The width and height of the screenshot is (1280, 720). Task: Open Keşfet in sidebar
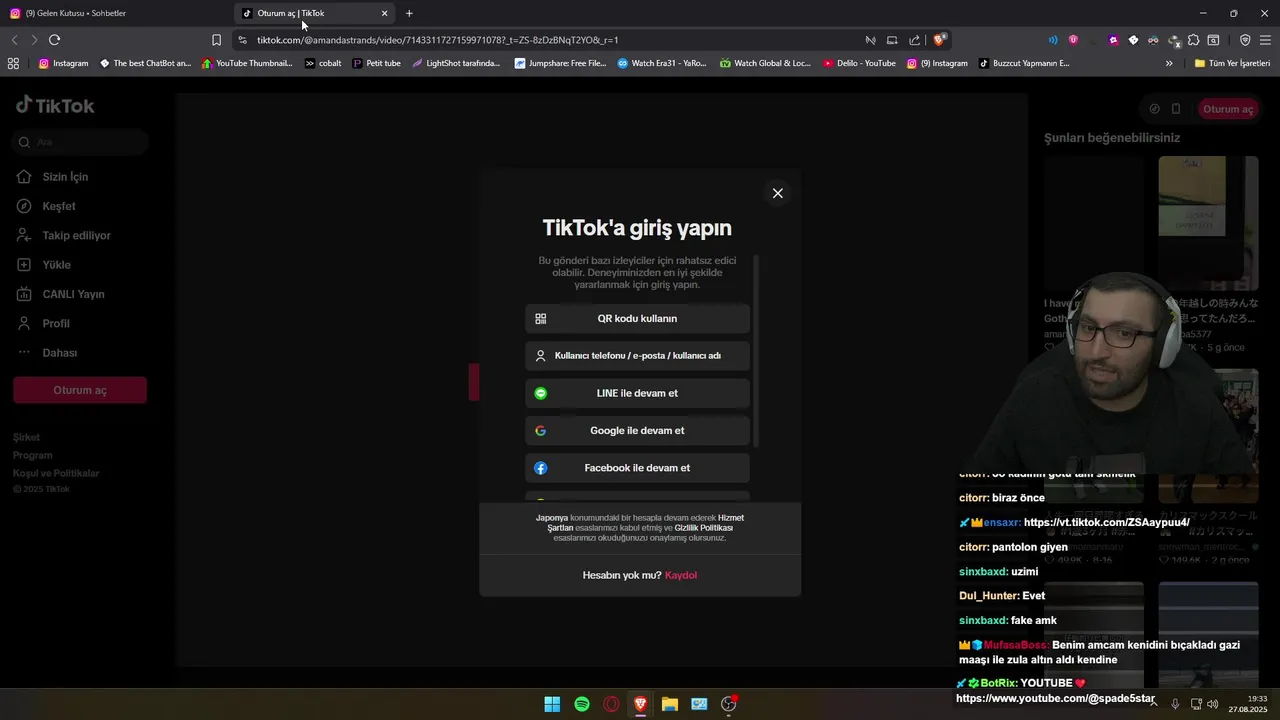tap(59, 206)
